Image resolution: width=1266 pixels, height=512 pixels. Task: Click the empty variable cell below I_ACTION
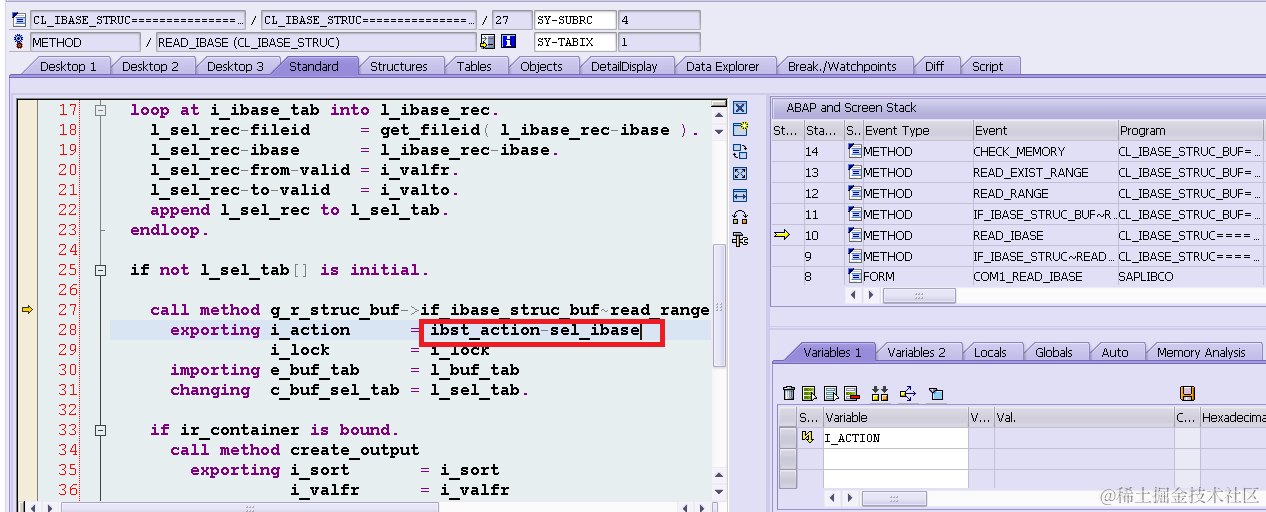click(895, 458)
